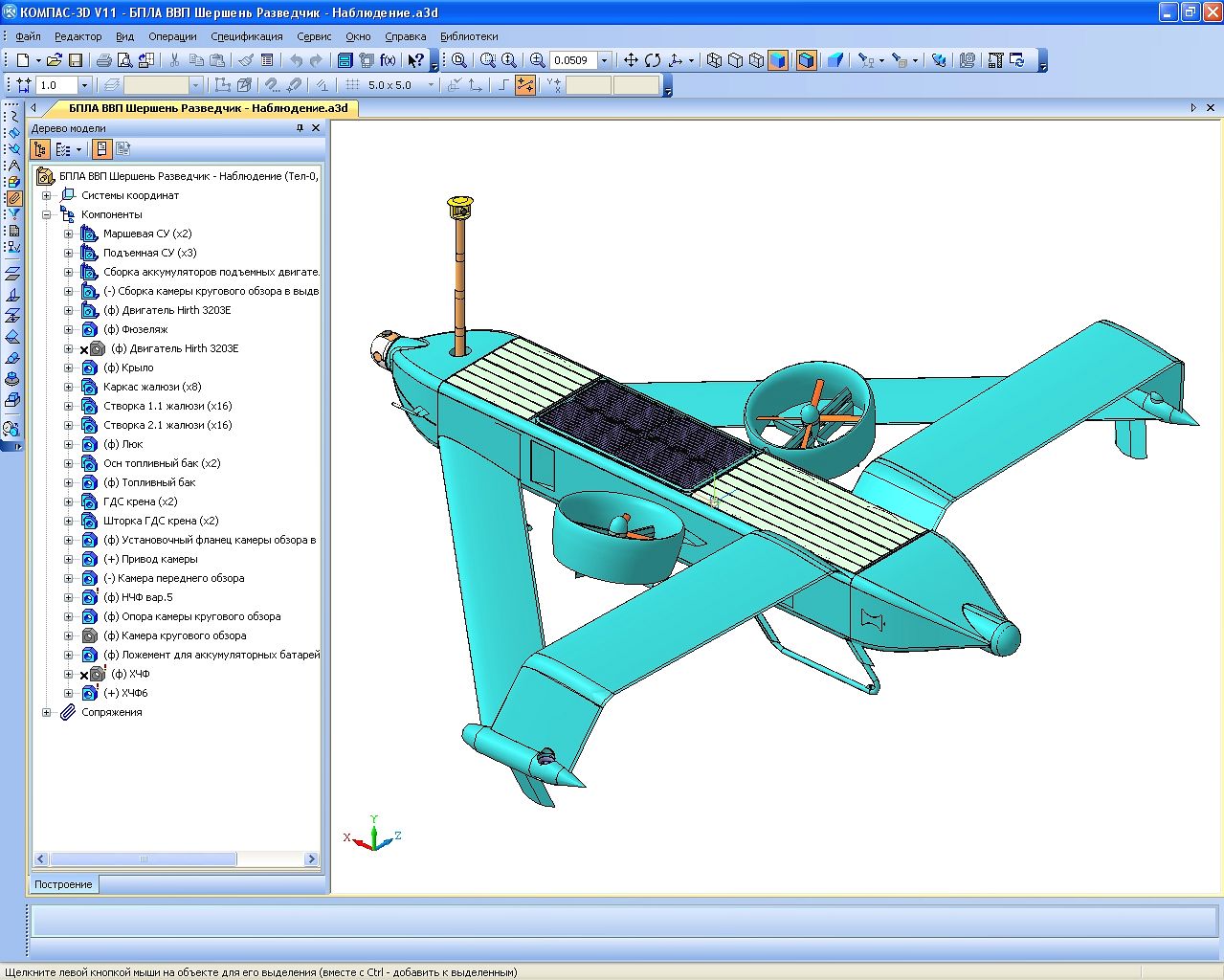Viewport: 1224px width, 980px height.
Task: Switch to the Построение tab
Action: point(64,884)
